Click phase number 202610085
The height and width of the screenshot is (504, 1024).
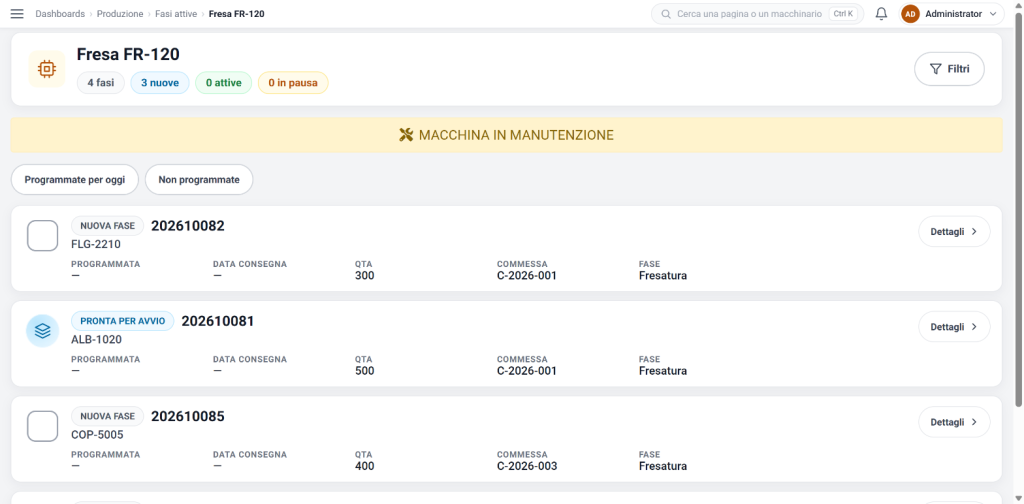(x=188, y=417)
